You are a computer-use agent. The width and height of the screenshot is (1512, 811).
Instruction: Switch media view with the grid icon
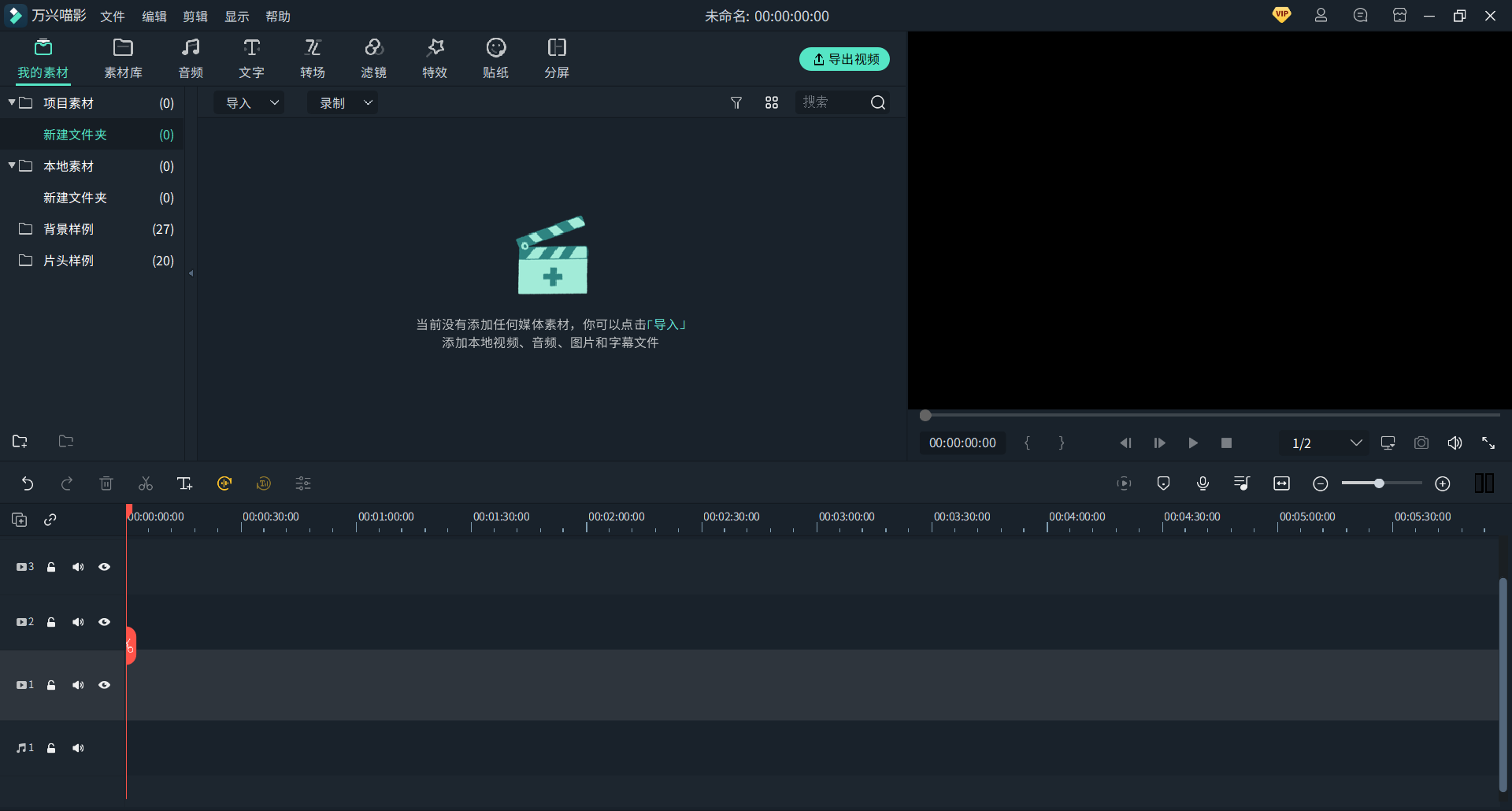click(772, 103)
